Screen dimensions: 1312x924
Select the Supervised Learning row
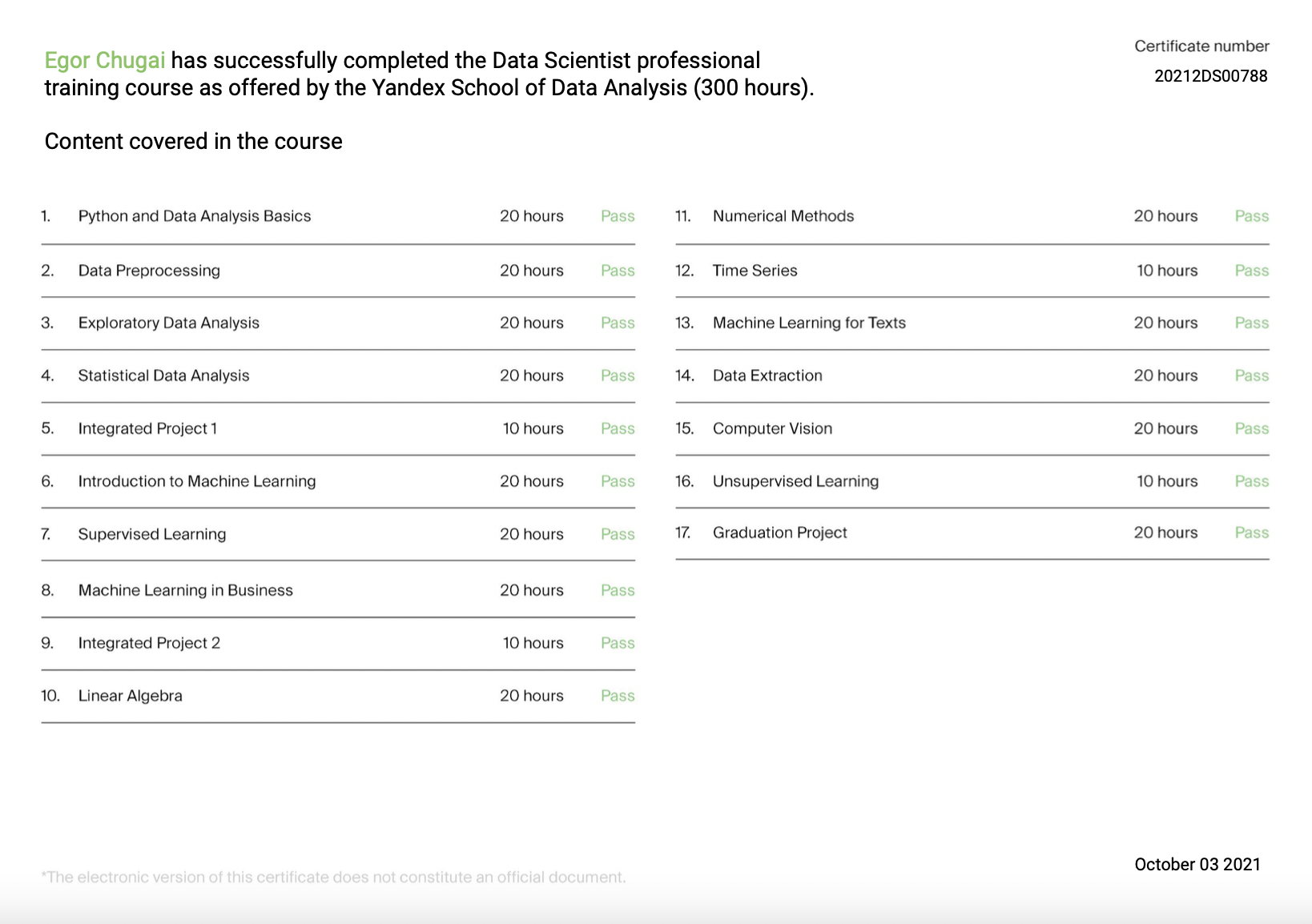(151, 534)
